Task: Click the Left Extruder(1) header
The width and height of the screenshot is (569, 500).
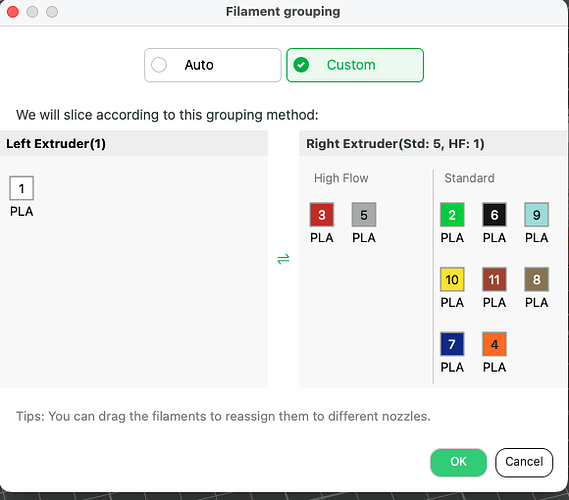Action: [134, 143]
